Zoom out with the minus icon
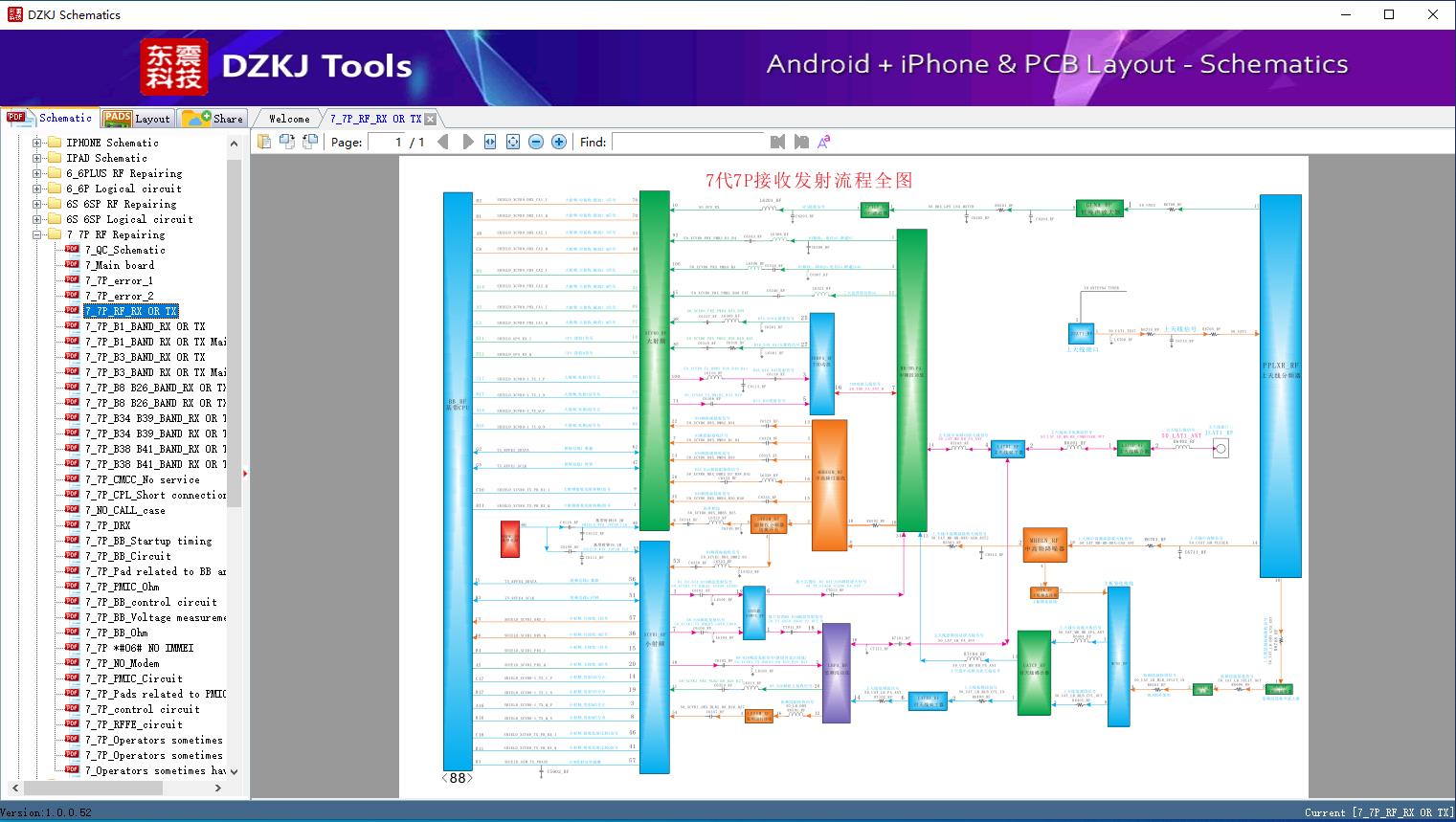Image resolution: width=1456 pixels, height=822 pixels. (x=536, y=142)
